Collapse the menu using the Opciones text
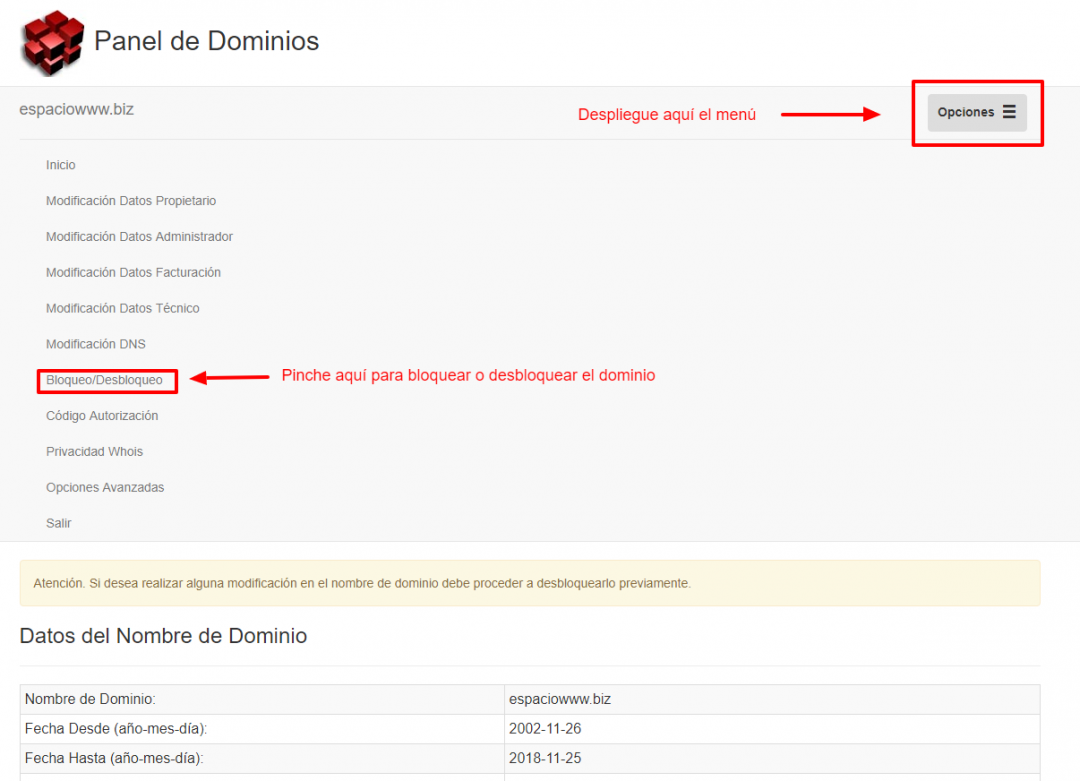 [x=965, y=112]
